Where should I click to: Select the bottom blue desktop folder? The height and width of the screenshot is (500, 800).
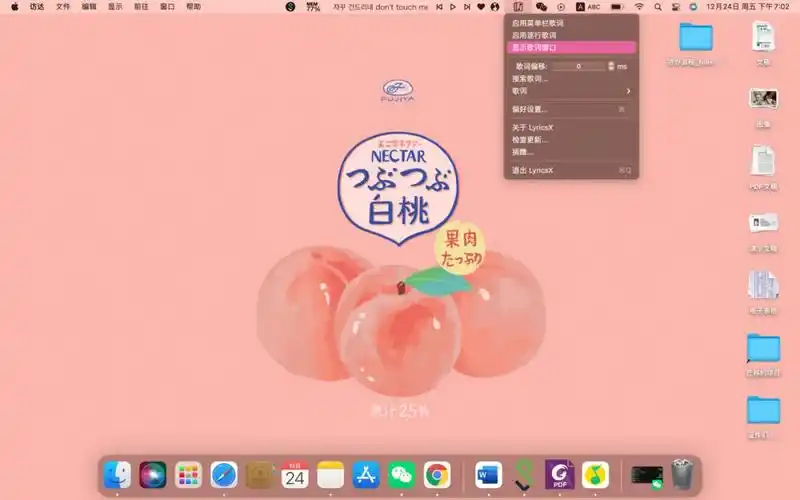click(763, 410)
